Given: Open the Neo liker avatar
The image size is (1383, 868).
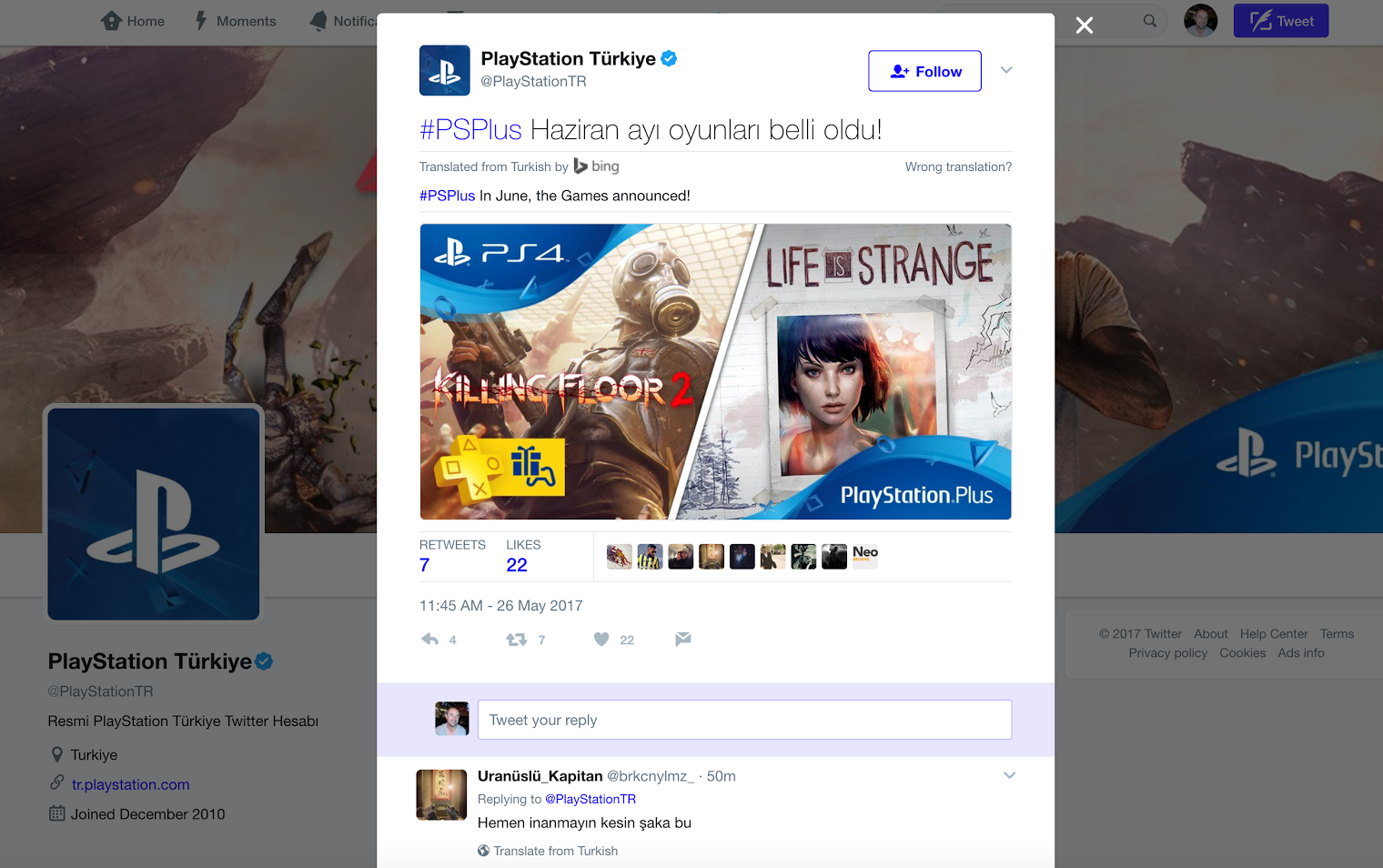Looking at the screenshot, I should tap(865, 556).
